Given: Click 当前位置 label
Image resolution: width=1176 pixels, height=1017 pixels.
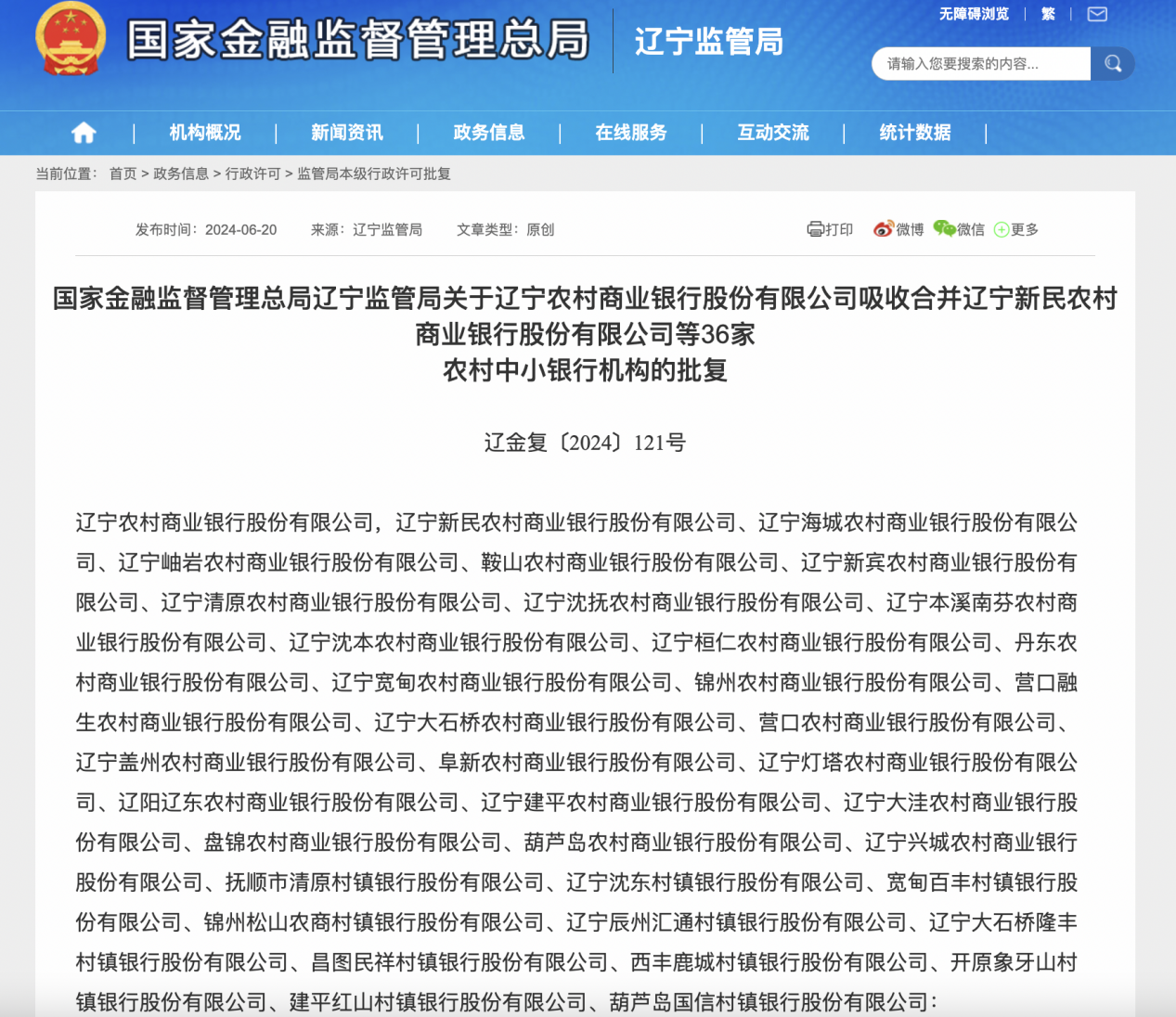Looking at the screenshot, I should 66,174.
